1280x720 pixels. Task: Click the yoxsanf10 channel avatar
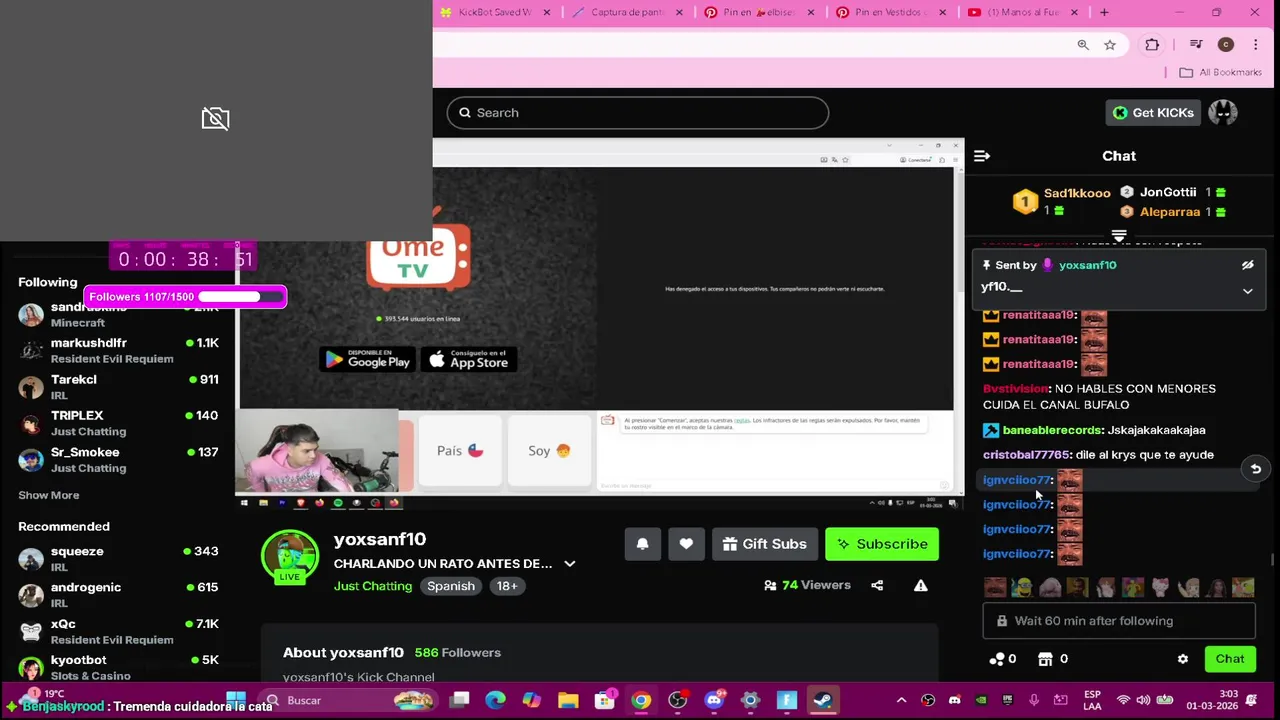coord(290,557)
